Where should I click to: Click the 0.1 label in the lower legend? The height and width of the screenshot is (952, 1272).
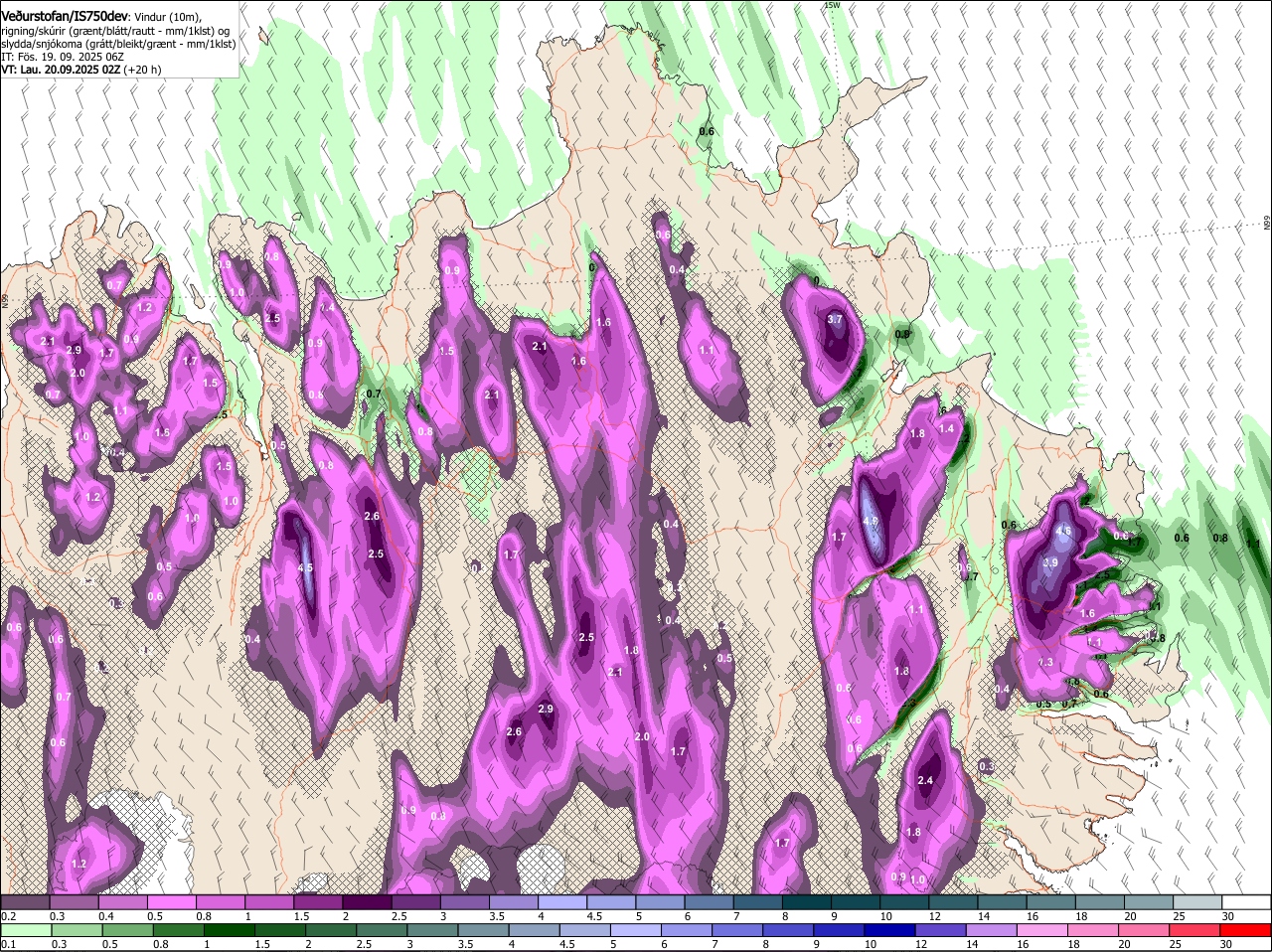(x=8, y=944)
